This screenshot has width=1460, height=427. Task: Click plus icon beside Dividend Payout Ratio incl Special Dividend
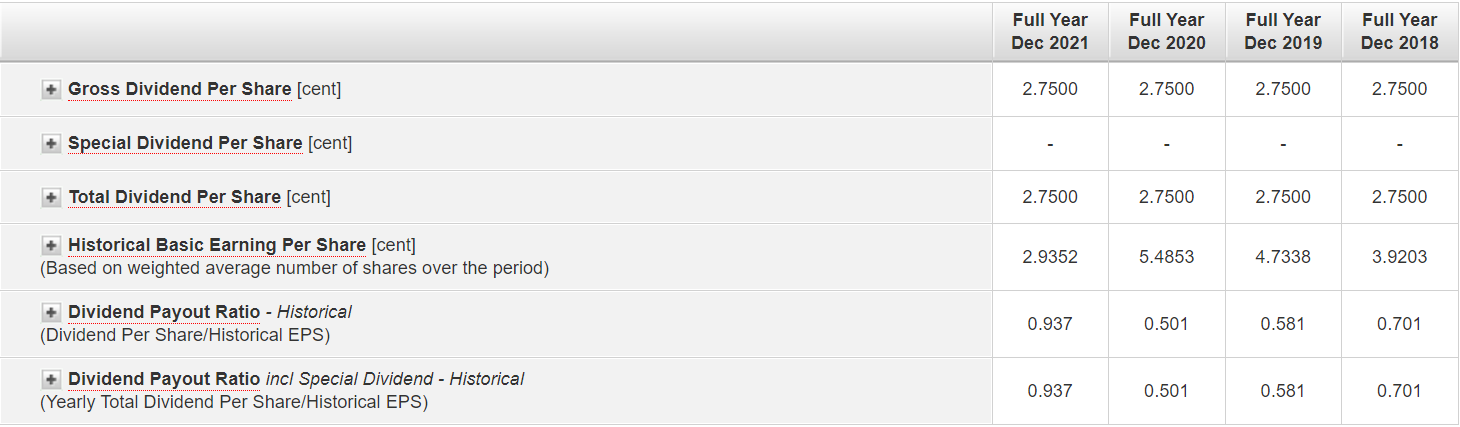click(51, 380)
